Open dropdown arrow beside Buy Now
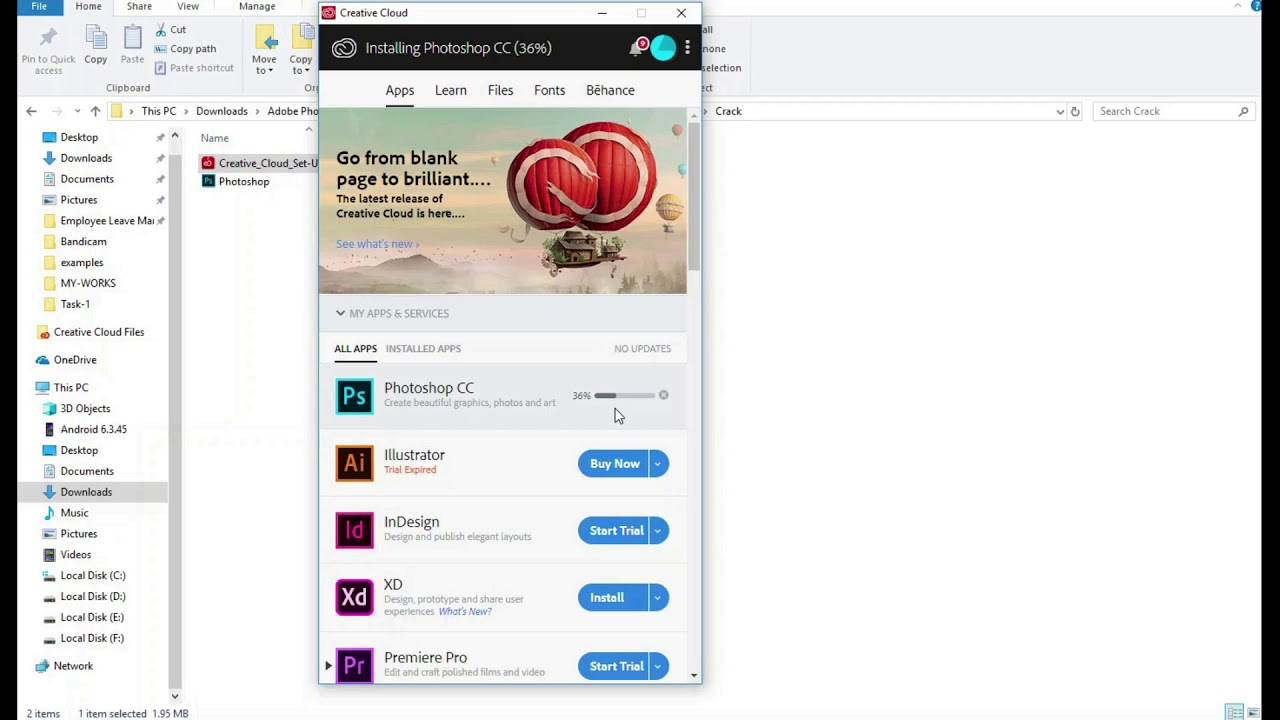The image size is (1280, 720). [658, 463]
